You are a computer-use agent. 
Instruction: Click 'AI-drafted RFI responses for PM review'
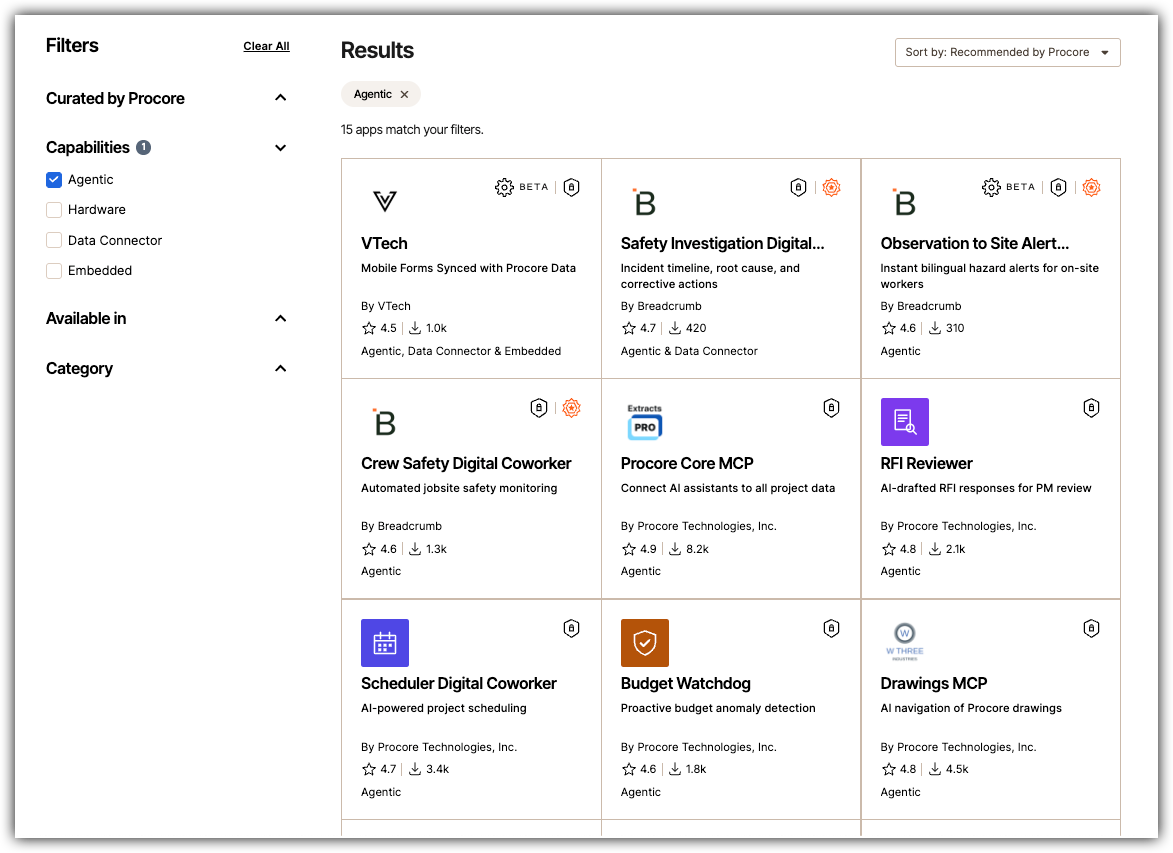(986, 488)
